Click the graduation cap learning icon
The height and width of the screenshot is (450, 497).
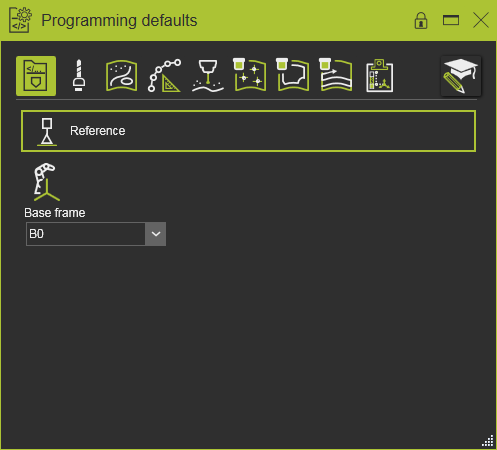click(x=461, y=76)
